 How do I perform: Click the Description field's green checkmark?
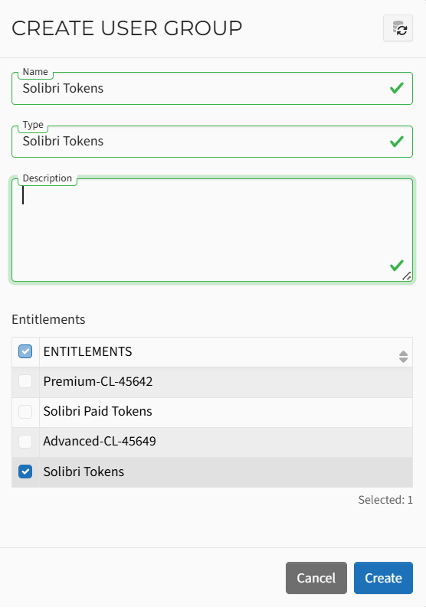[397, 266]
